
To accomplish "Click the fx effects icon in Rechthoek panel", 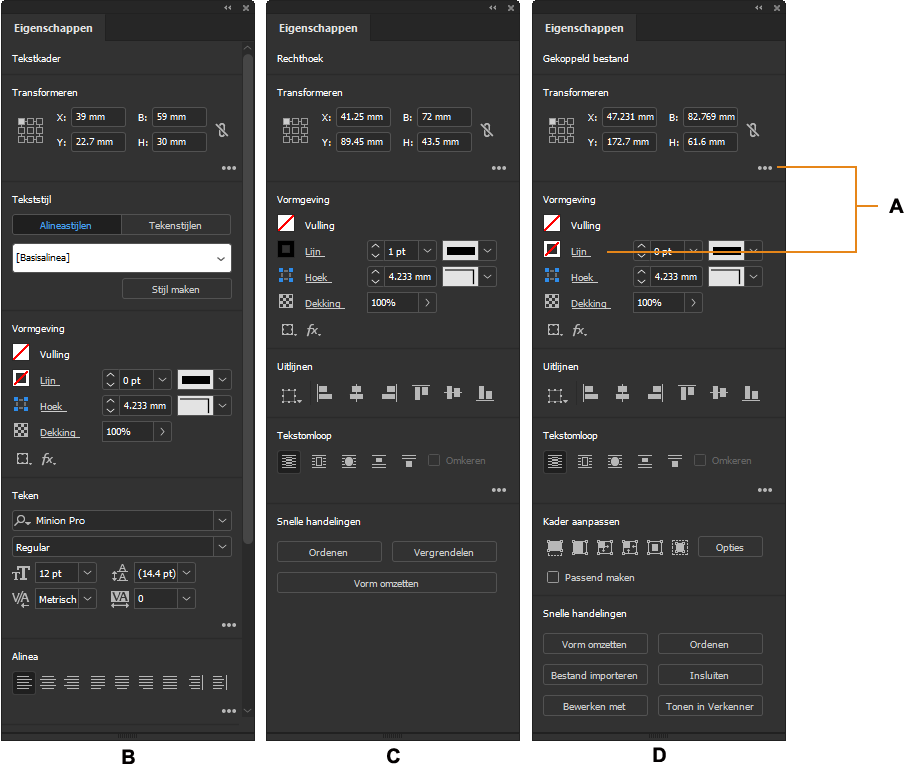I will click(313, 330).
